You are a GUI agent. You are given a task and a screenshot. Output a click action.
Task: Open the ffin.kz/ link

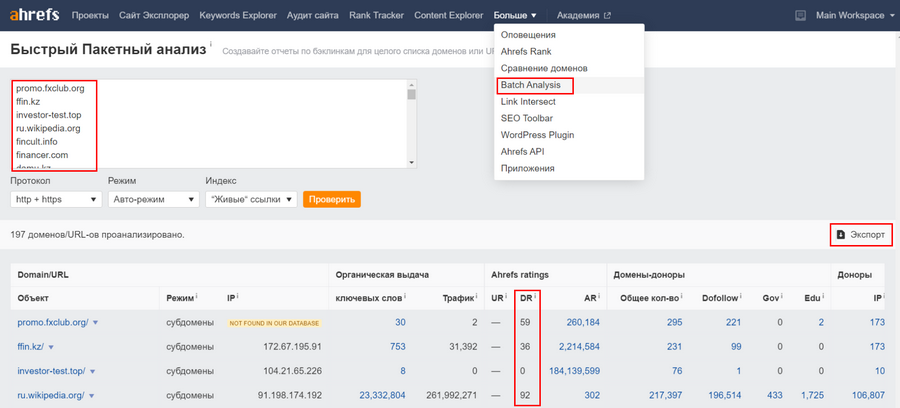click(30, 347)
